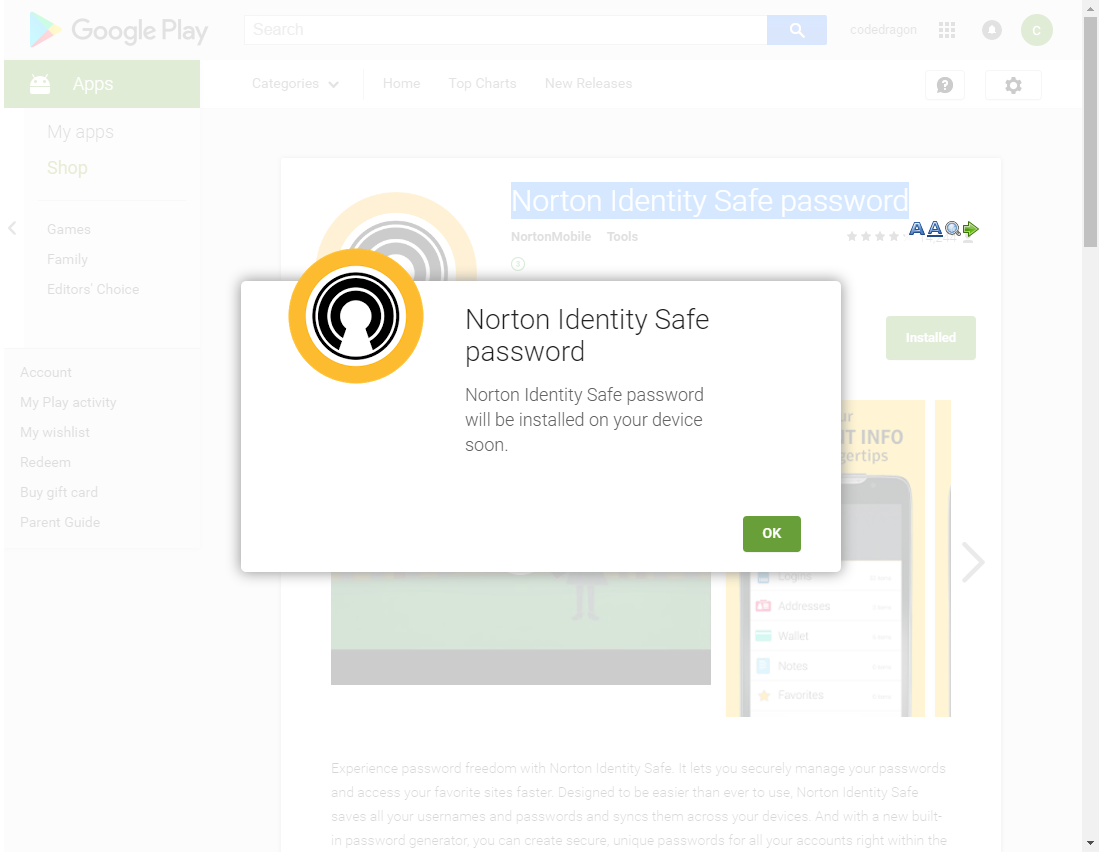The height and width of the screenshot is (852, 1099).
Task: Open the Family category
Action: 67,259
